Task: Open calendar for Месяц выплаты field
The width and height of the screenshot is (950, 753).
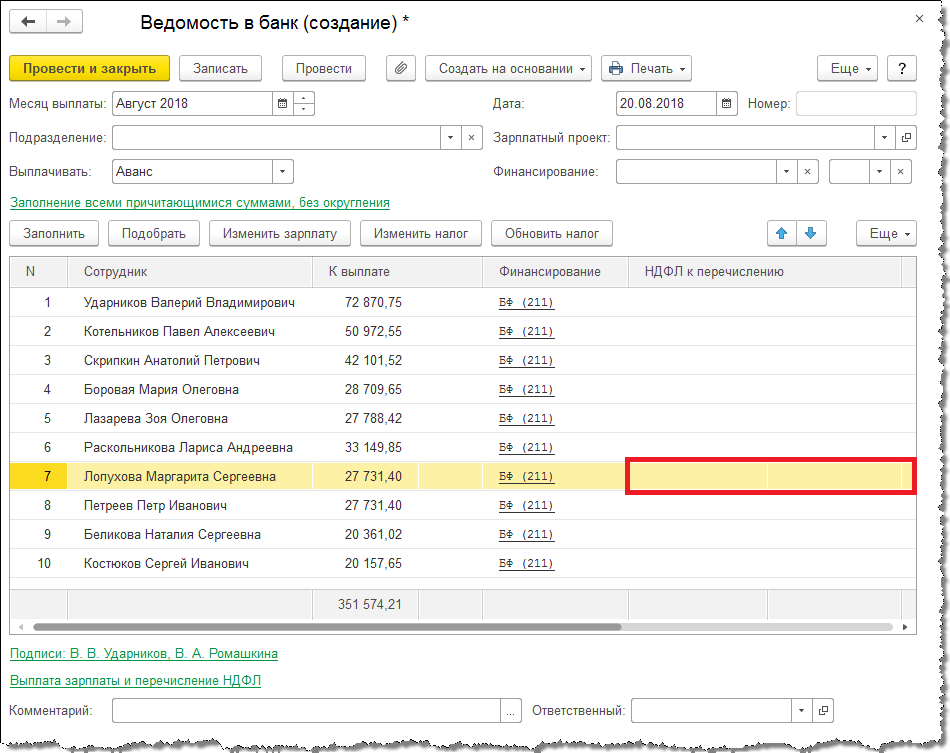Action: point(282,104)
